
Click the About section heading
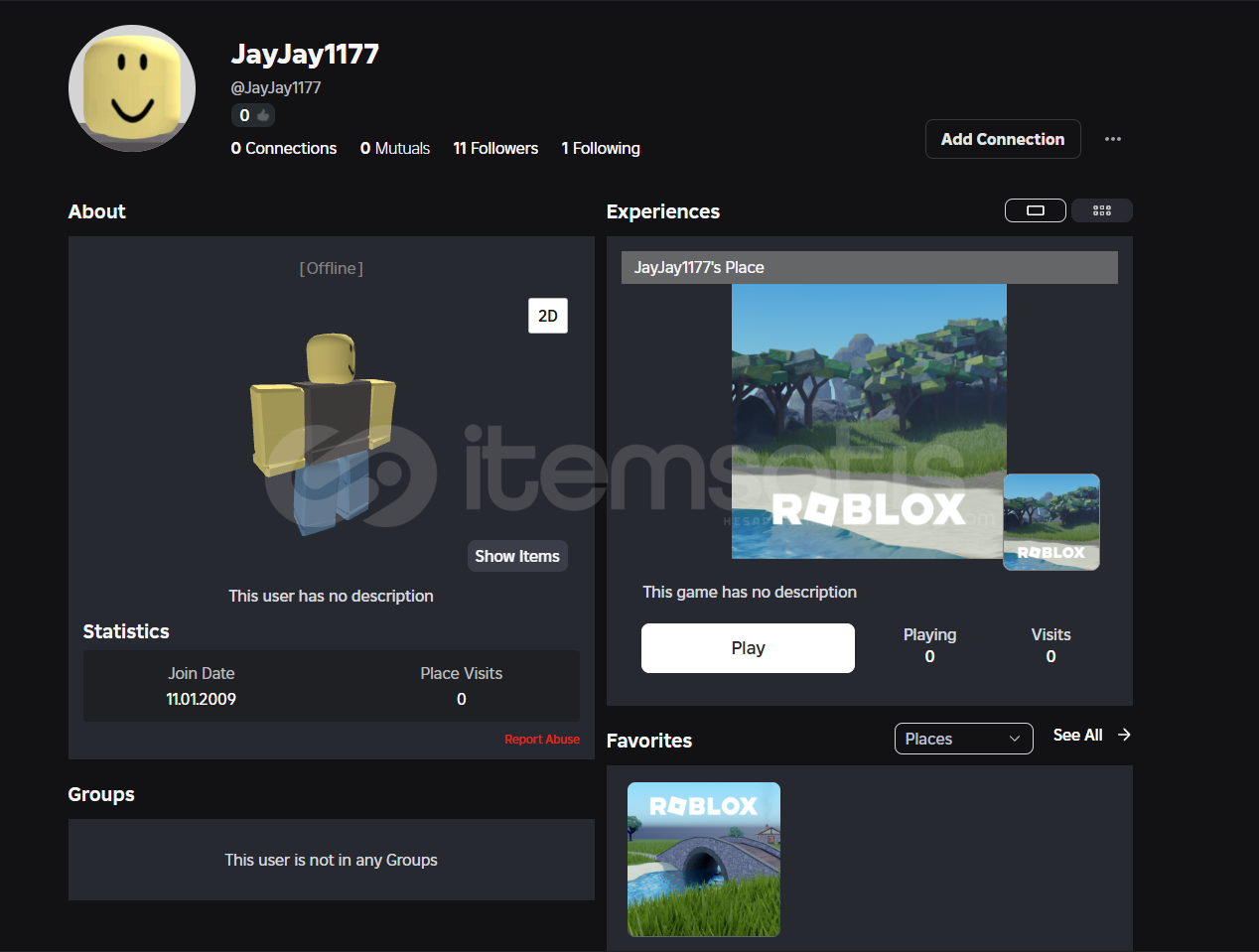[x=97, y=211]
